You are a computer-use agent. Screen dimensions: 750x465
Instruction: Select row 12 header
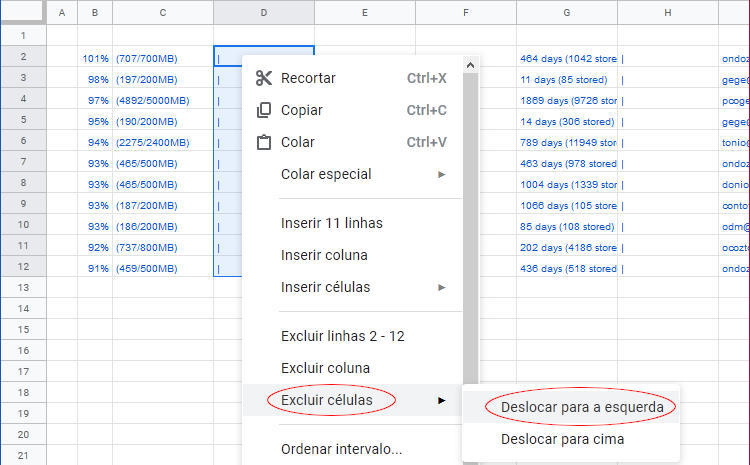tap(23, 266)
